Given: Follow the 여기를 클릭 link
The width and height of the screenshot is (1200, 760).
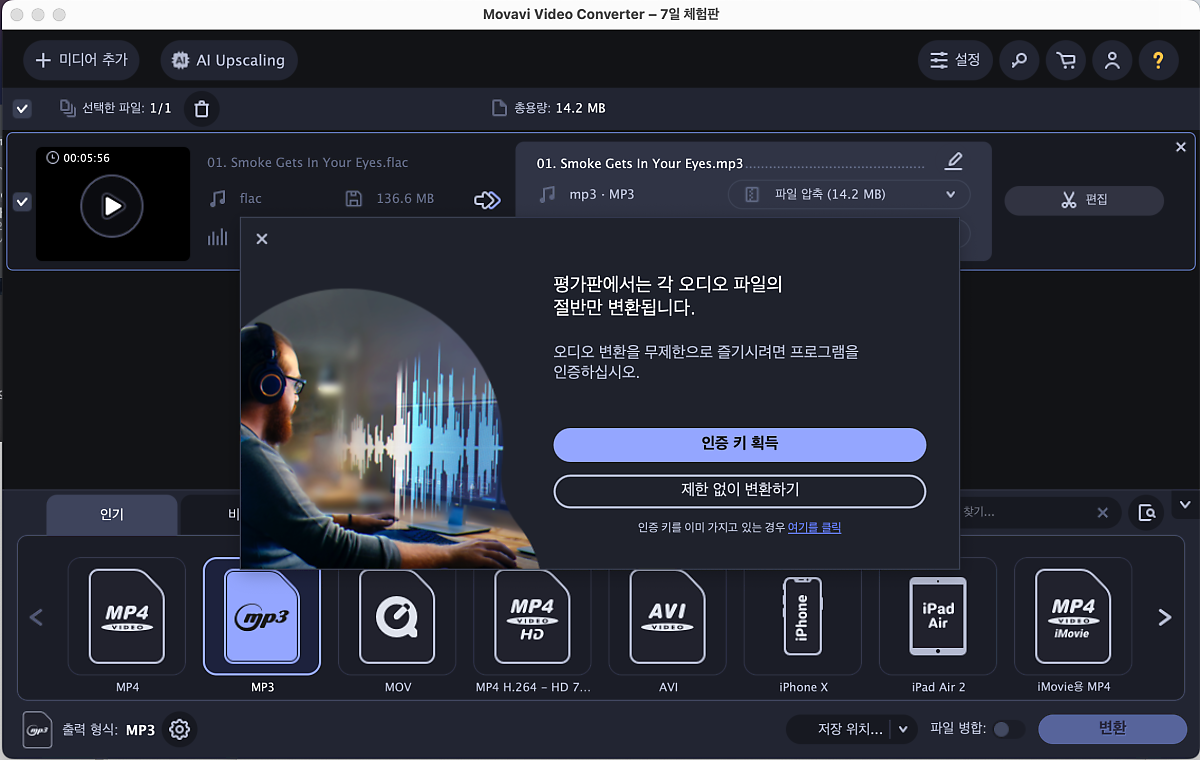Looking at the screenshot, I should pyautogui.click(x=814, y=527).
